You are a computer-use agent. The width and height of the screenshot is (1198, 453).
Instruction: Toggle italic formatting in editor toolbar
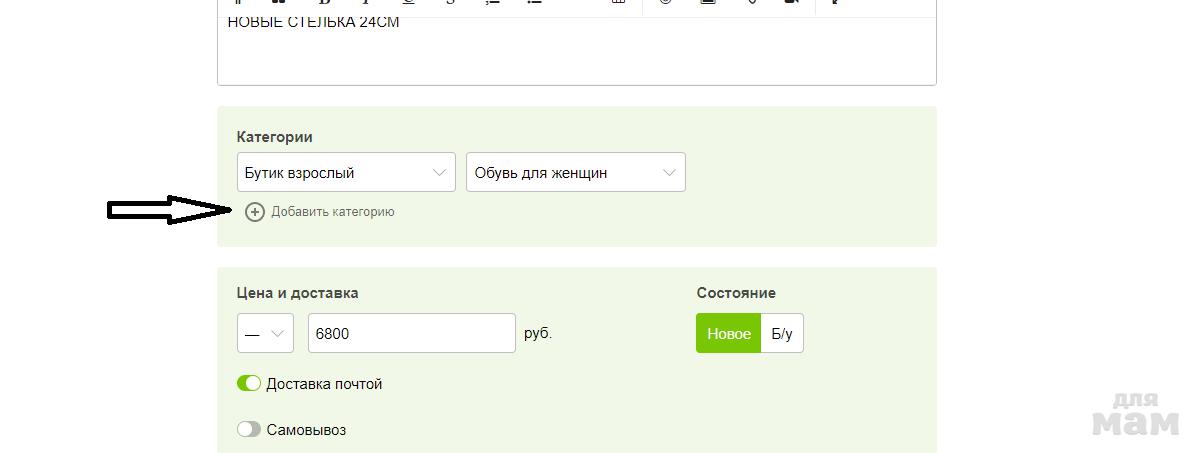365,3
